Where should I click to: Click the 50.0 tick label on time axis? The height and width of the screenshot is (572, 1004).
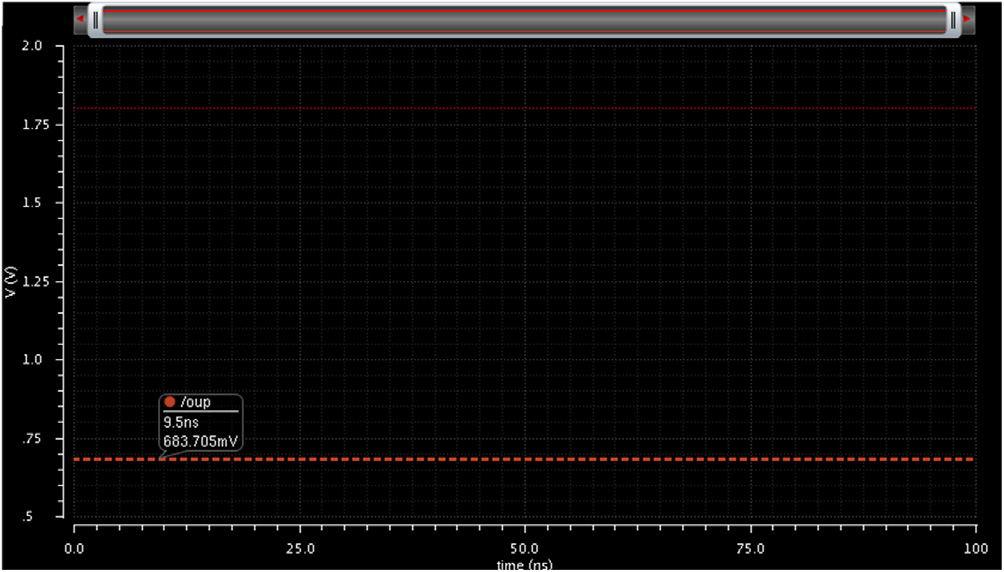click(x=524, y=549)
